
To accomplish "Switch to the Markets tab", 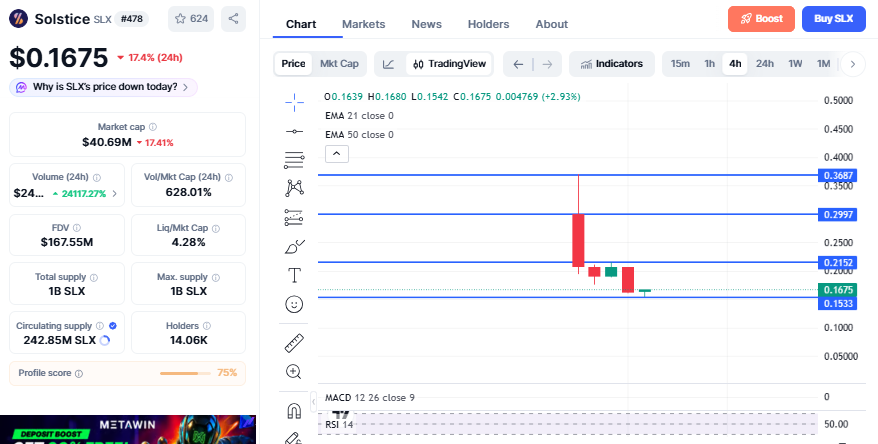I will point(363,24).
